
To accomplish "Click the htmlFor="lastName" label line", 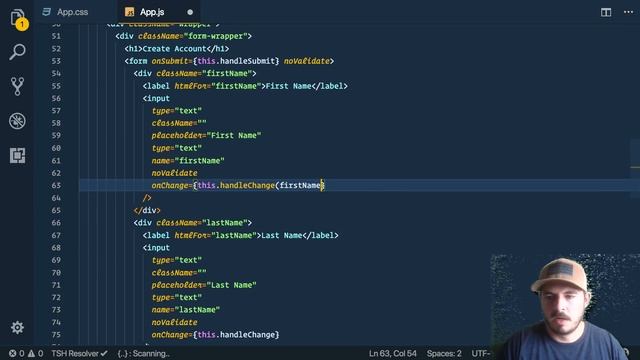I will (x=240, y=235).
